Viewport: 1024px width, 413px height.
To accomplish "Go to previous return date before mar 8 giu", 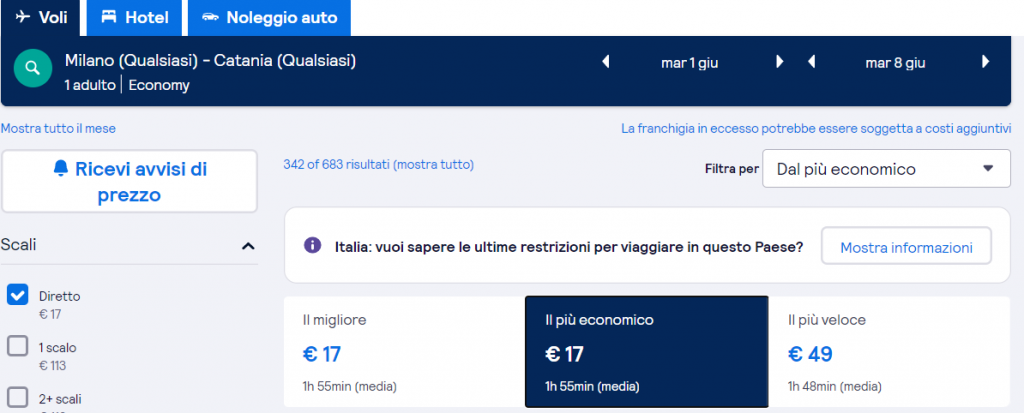I will tap(811, 62).
